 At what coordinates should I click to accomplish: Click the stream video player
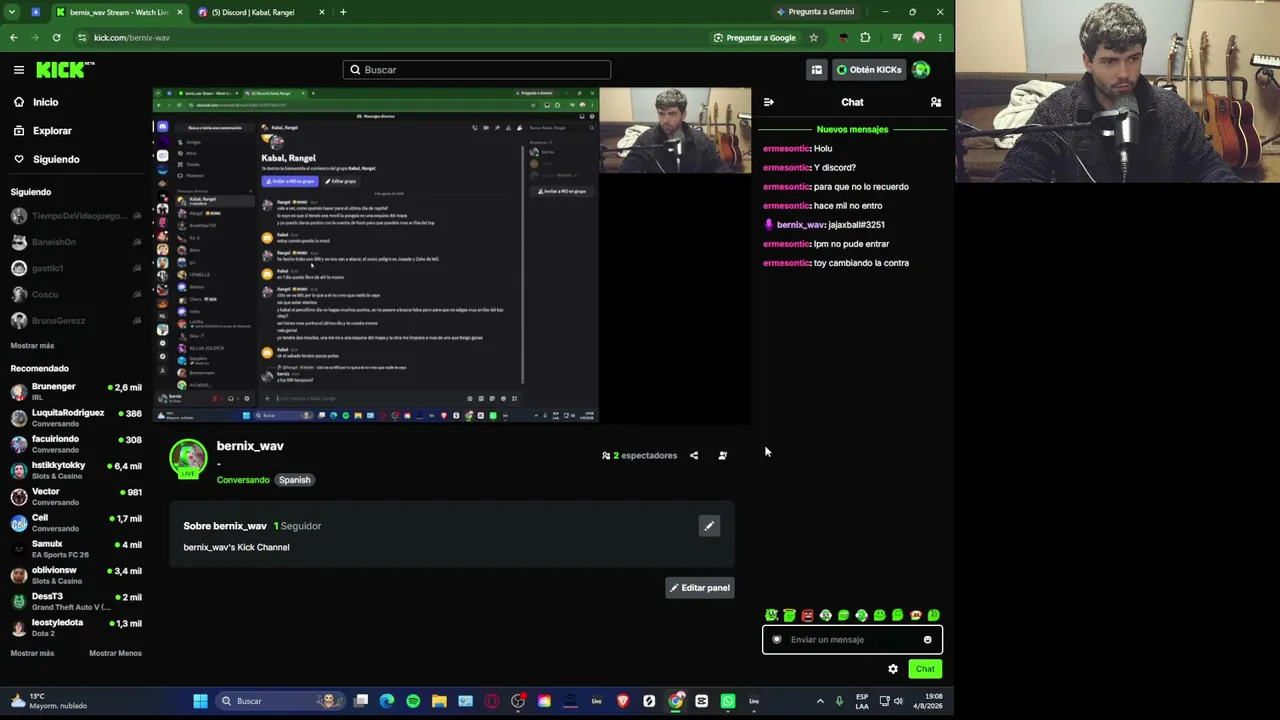(452, 256)
